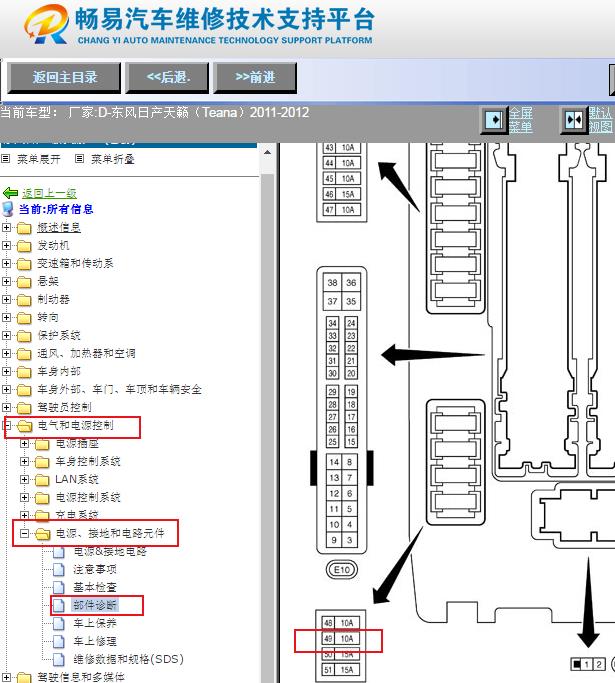The image size is (615, 683).
Task: Collapse the 电源、接地和电路元件 folder
Action: tap(24, 533)
